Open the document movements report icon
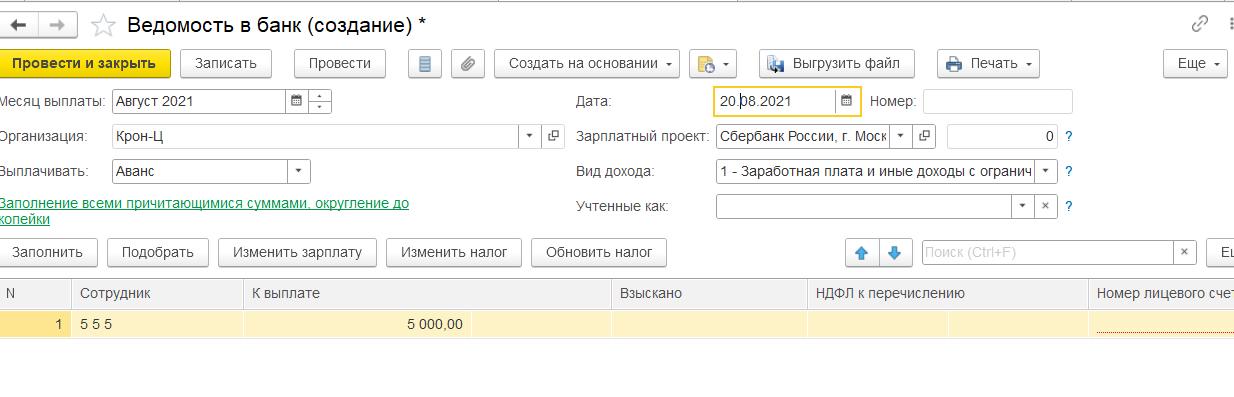 (x=426, y=63)
